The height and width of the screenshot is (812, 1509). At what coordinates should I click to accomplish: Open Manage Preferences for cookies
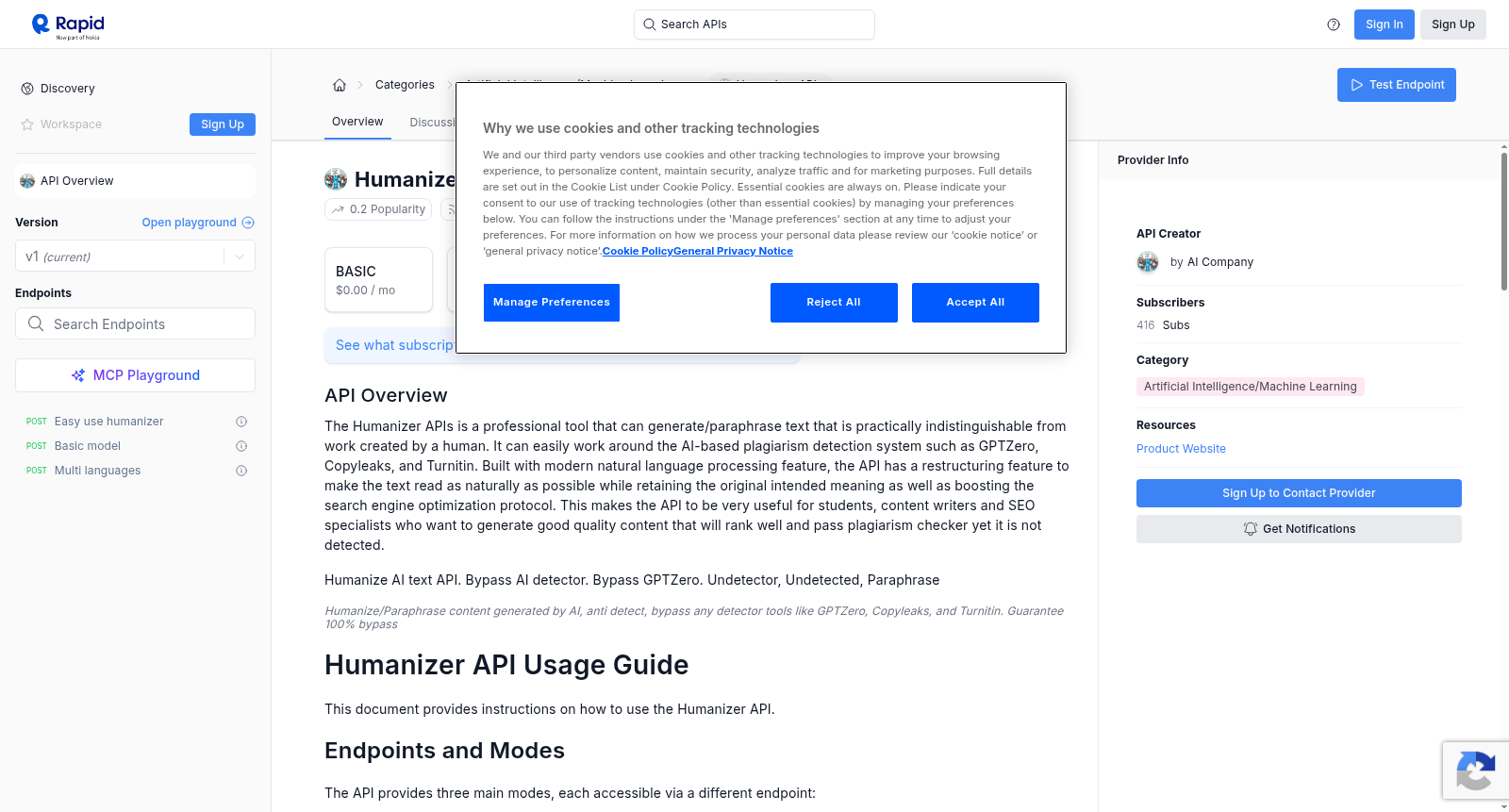point(552,303)
